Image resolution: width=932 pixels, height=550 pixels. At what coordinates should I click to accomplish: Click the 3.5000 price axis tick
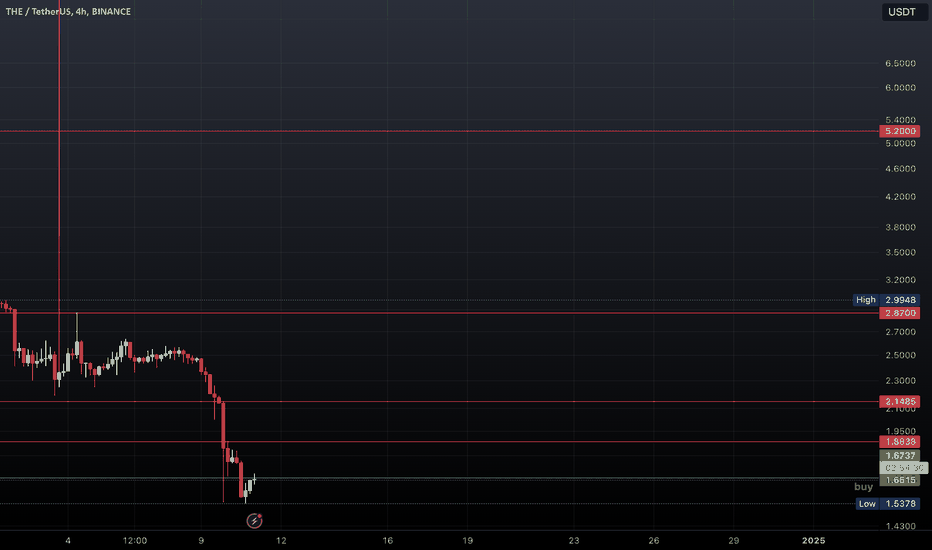coord(900,252)
